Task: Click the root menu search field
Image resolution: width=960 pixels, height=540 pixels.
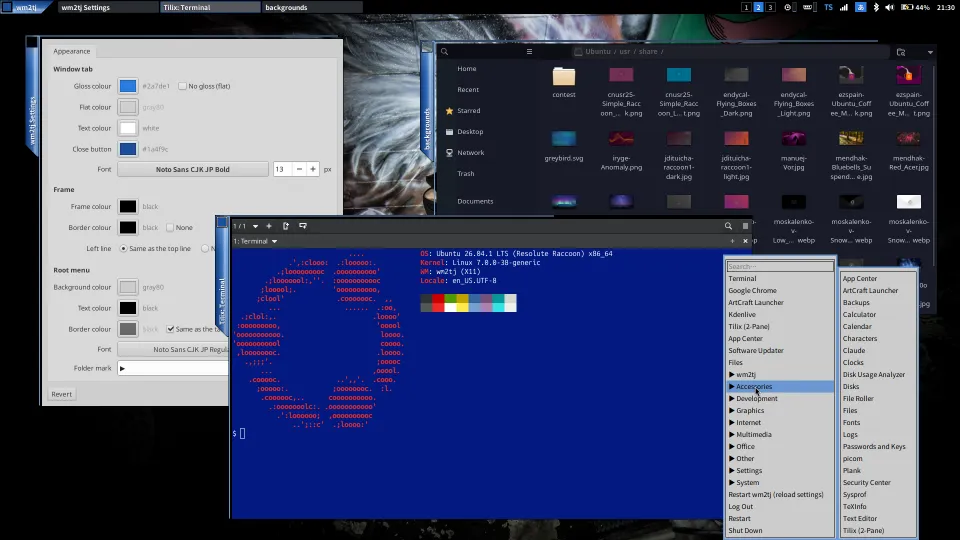Action: 780,266
